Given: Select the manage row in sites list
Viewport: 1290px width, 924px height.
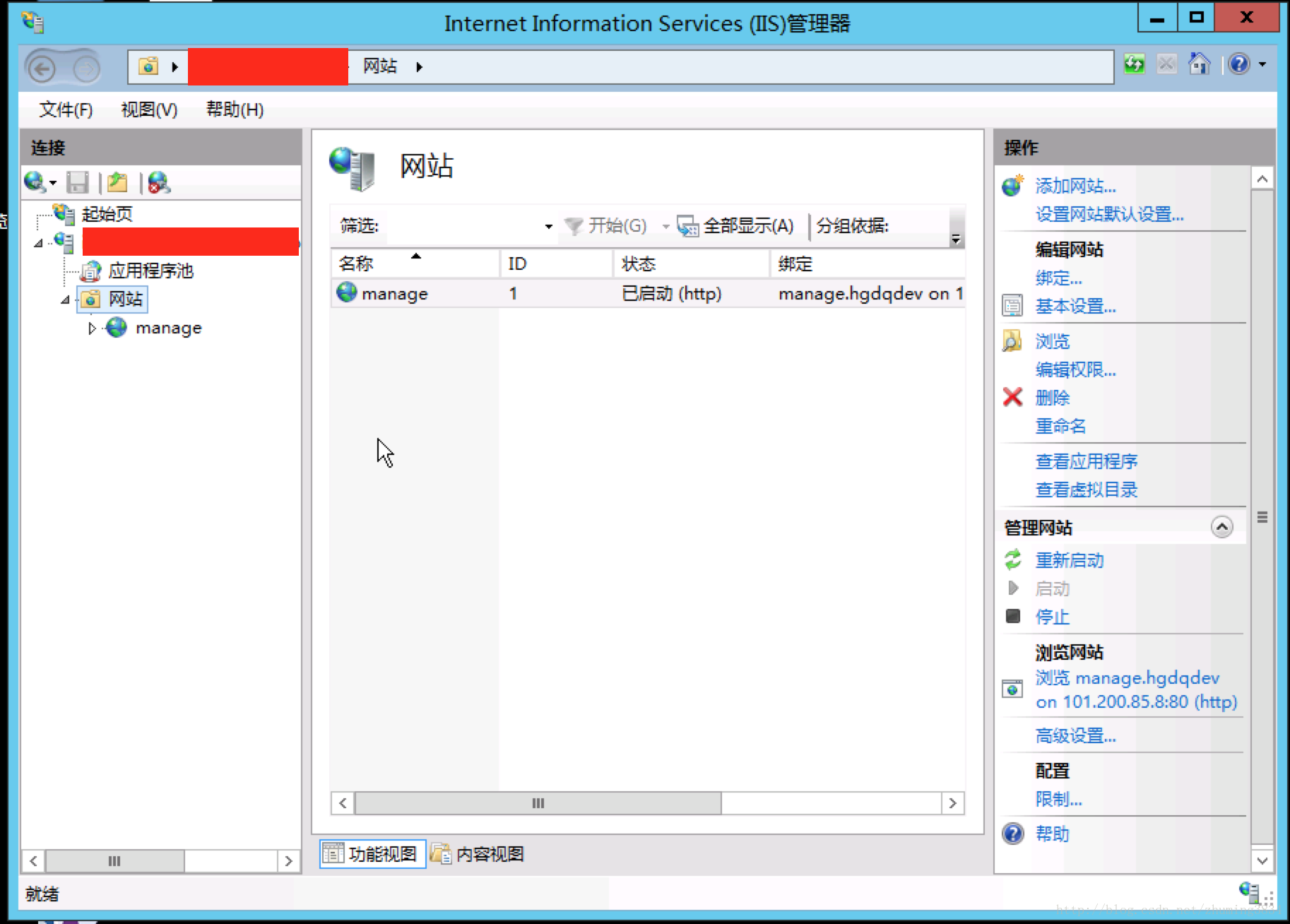Looking at the screenshot, I should pos(648,293).
